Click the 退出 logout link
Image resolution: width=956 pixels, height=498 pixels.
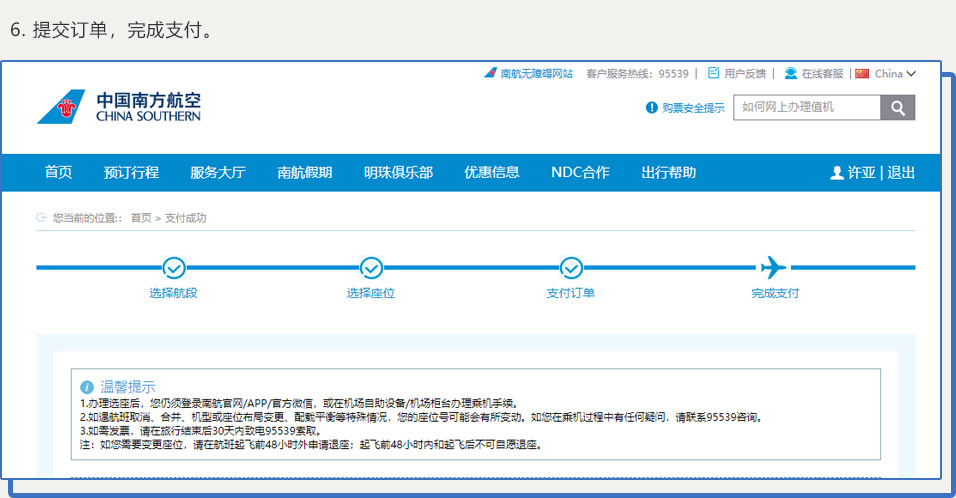coord(901,172)
